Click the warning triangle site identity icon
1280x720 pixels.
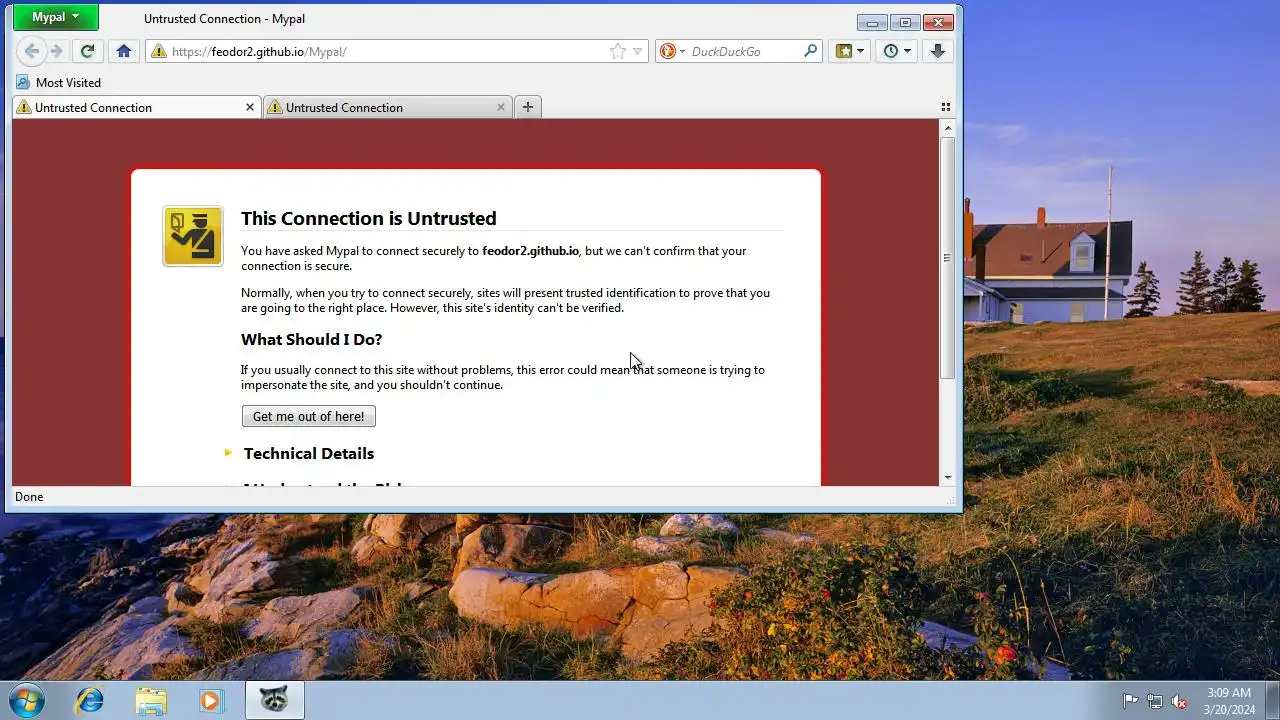158,51
